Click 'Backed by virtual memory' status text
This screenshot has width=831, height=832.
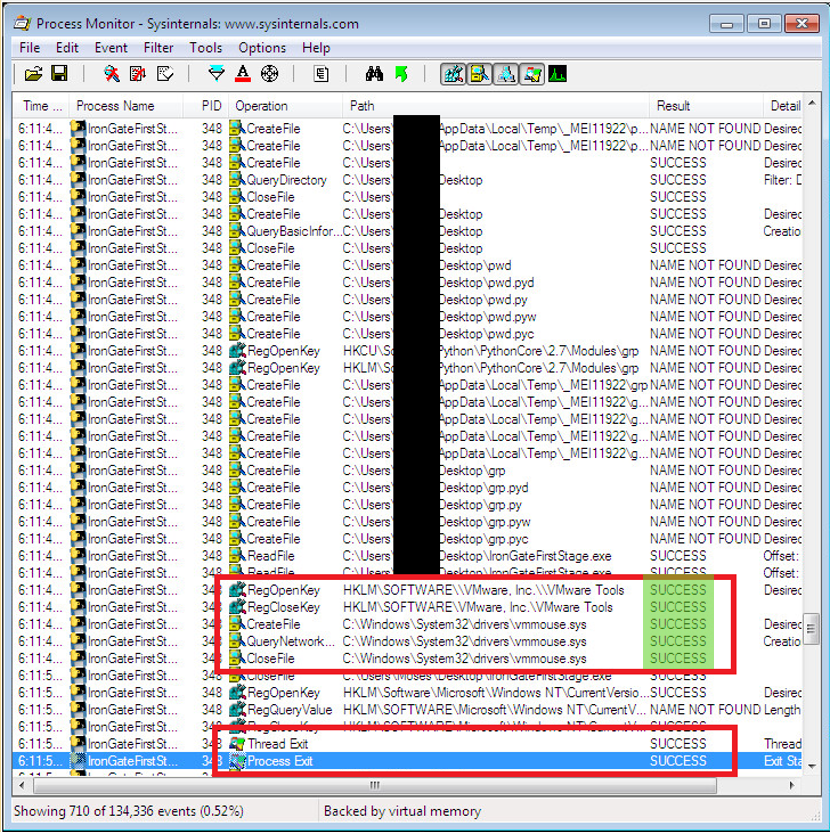402,811
